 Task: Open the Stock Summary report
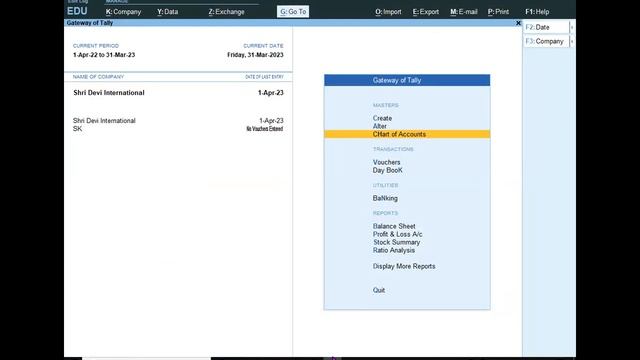396,242
